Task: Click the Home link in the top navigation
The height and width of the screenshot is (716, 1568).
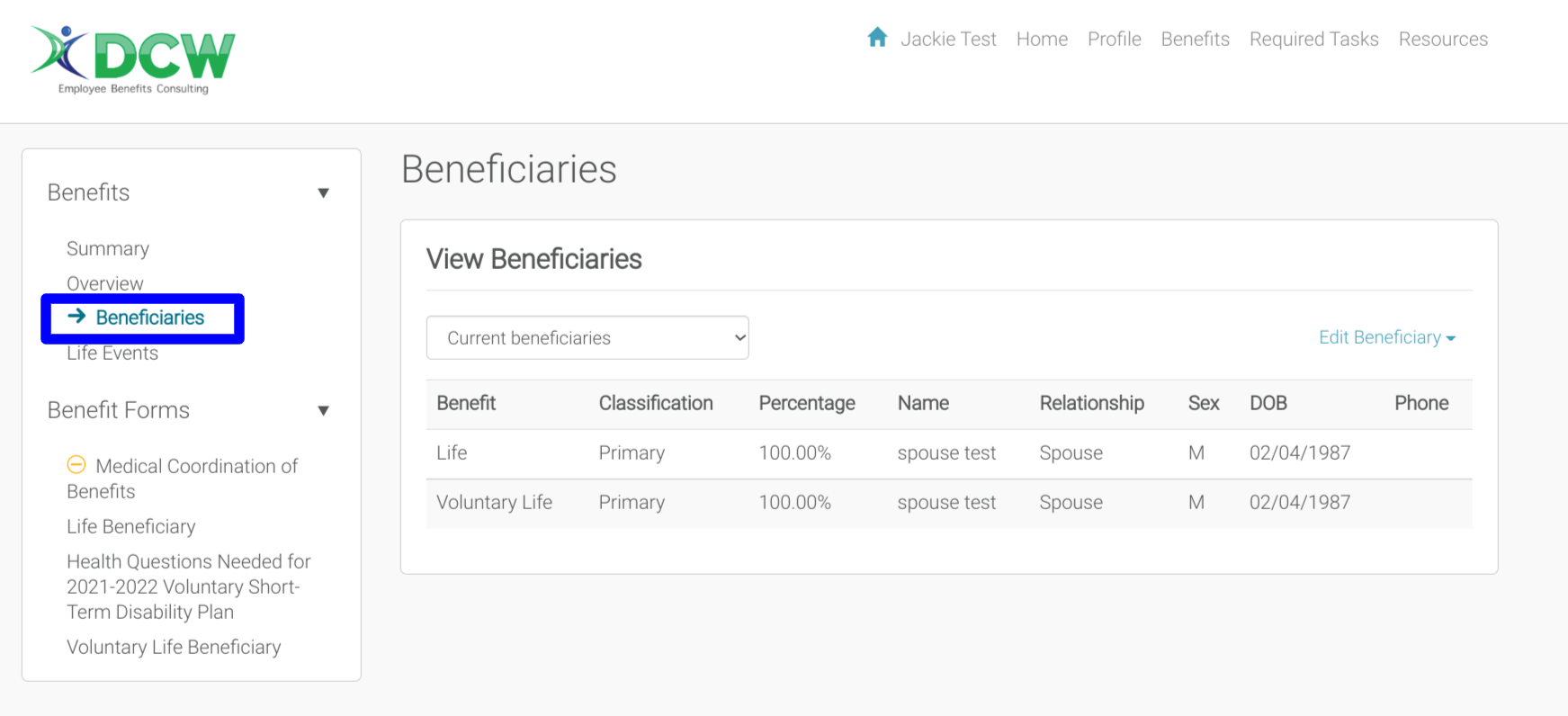Action: click(x=1042, y=40)
